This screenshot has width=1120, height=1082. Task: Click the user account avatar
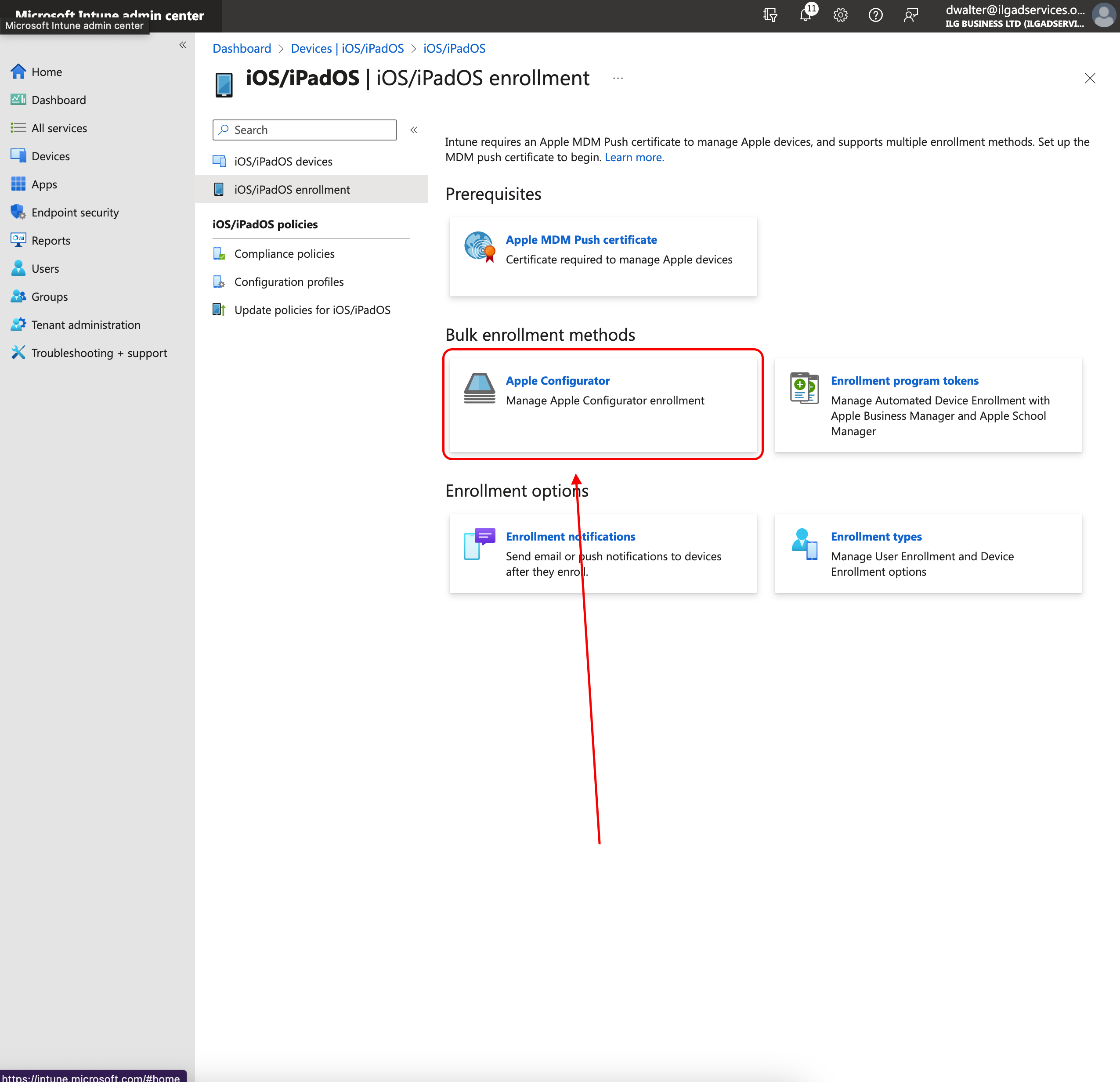[x=1103, y=15]
